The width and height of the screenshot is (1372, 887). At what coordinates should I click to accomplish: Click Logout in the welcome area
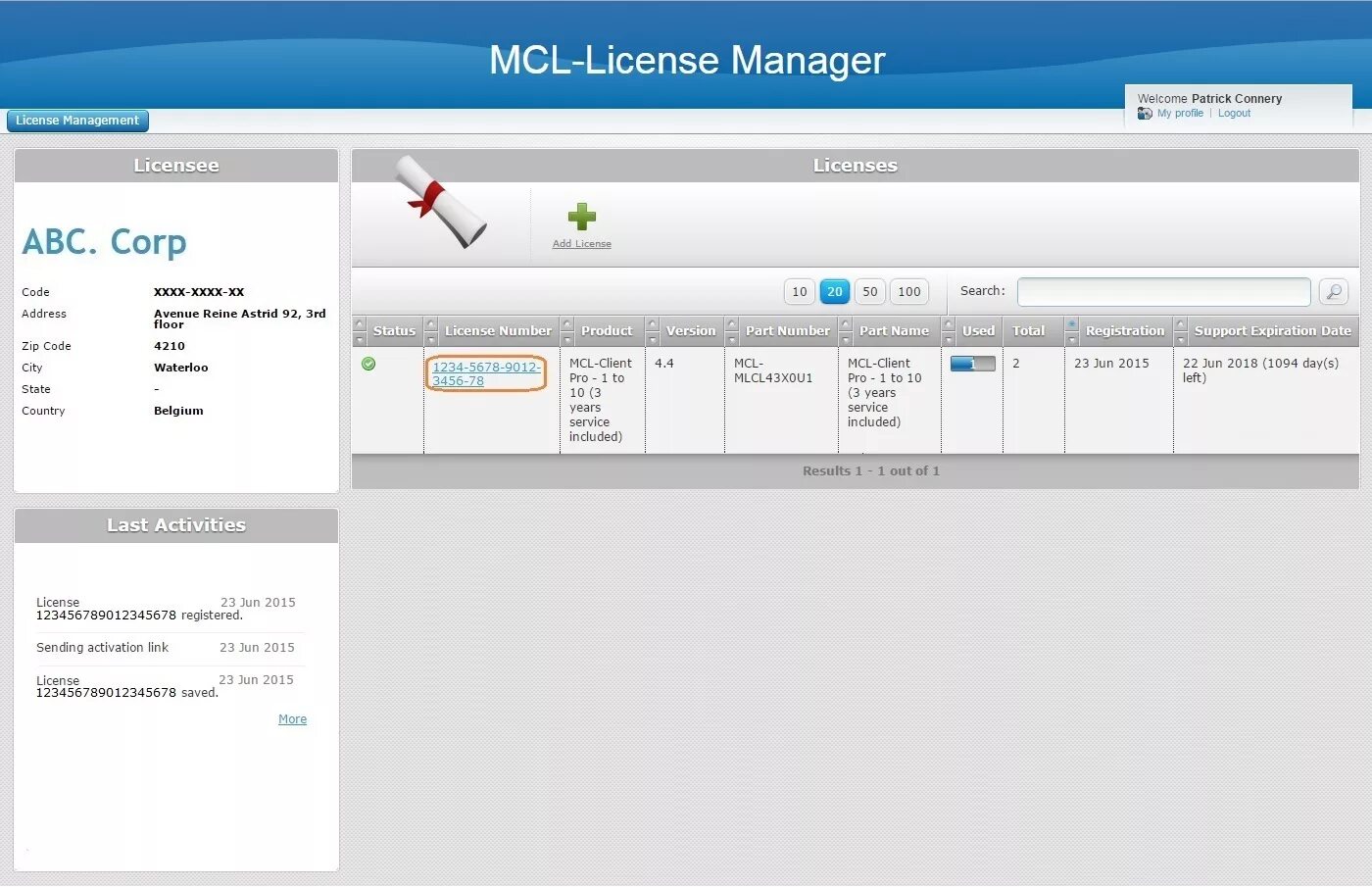tap(1234, 113)
